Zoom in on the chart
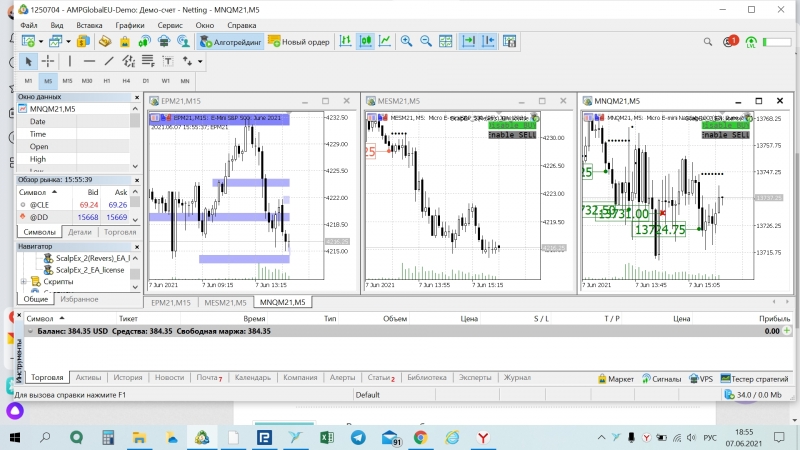The image size is (800, 450). [x=406, y=41]
